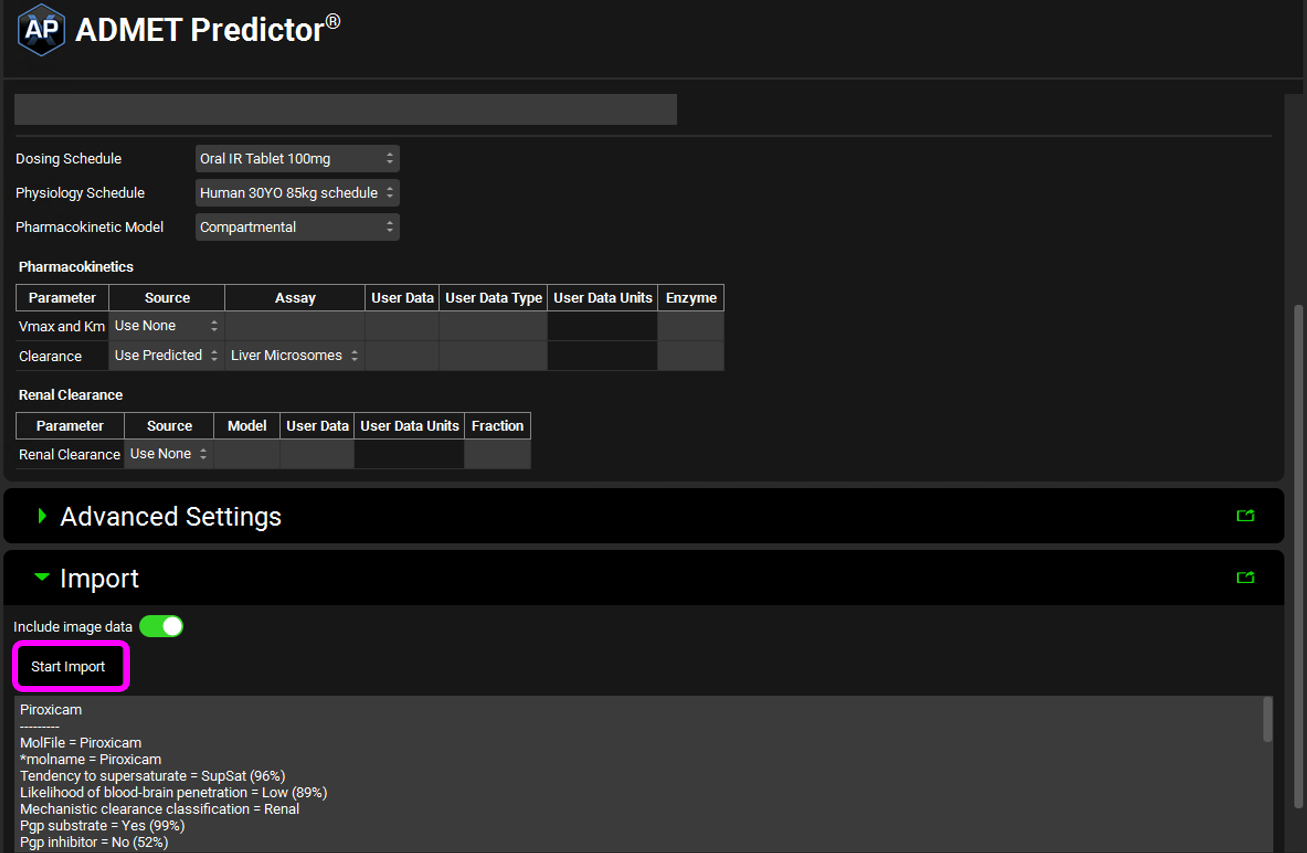Open the Clearance source Use Predicted dropdown
This screenshot has width=1307, height=853.
pyautogui.click(x=166, y=356)
